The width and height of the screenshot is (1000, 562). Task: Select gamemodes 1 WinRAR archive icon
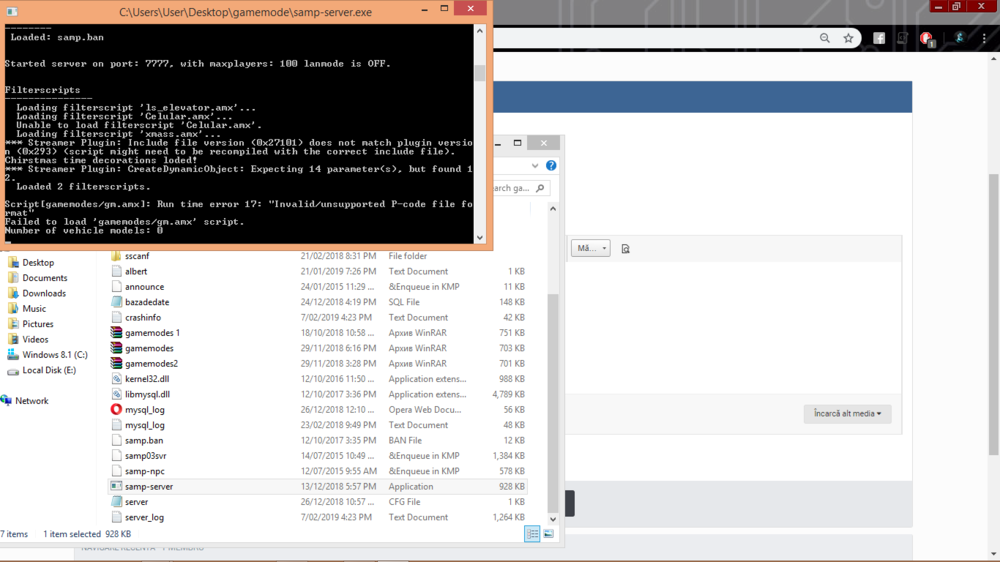click(x=116, y=332)
